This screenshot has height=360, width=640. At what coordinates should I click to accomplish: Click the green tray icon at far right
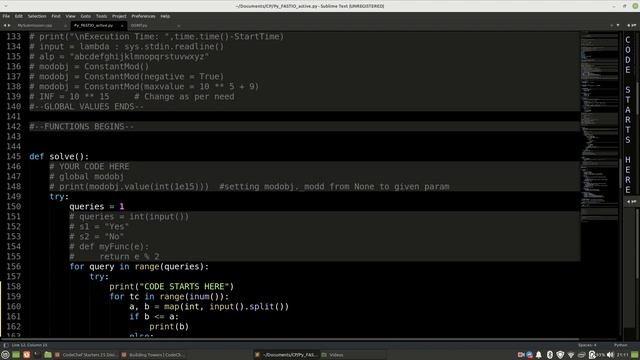point(634,355)
